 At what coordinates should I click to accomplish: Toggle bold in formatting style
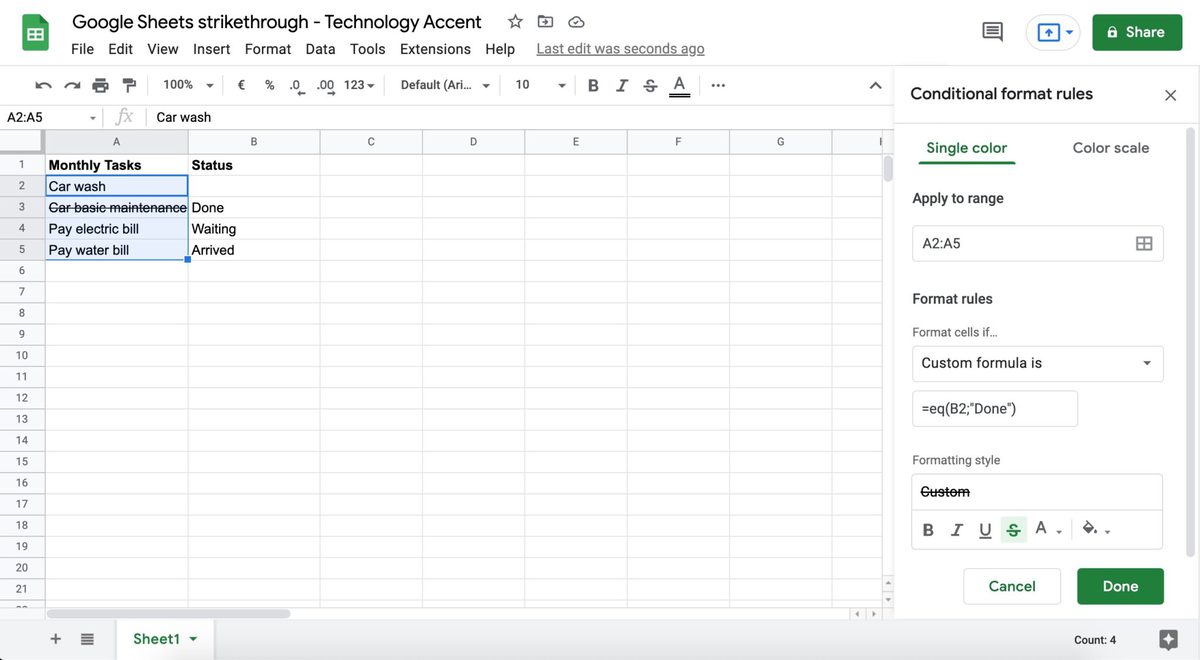click(x=928, y=530)
